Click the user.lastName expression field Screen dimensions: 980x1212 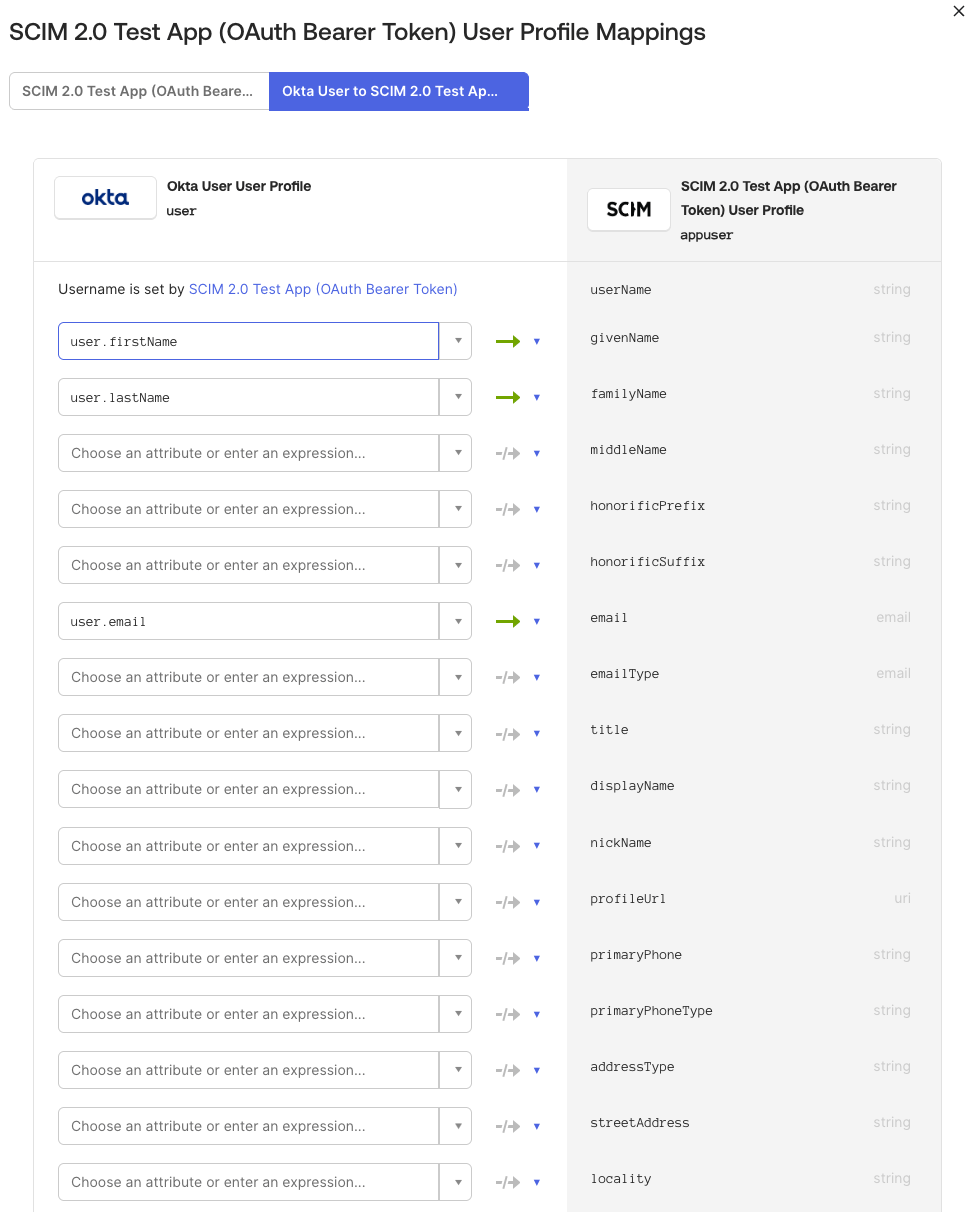[x=249, y=397]
